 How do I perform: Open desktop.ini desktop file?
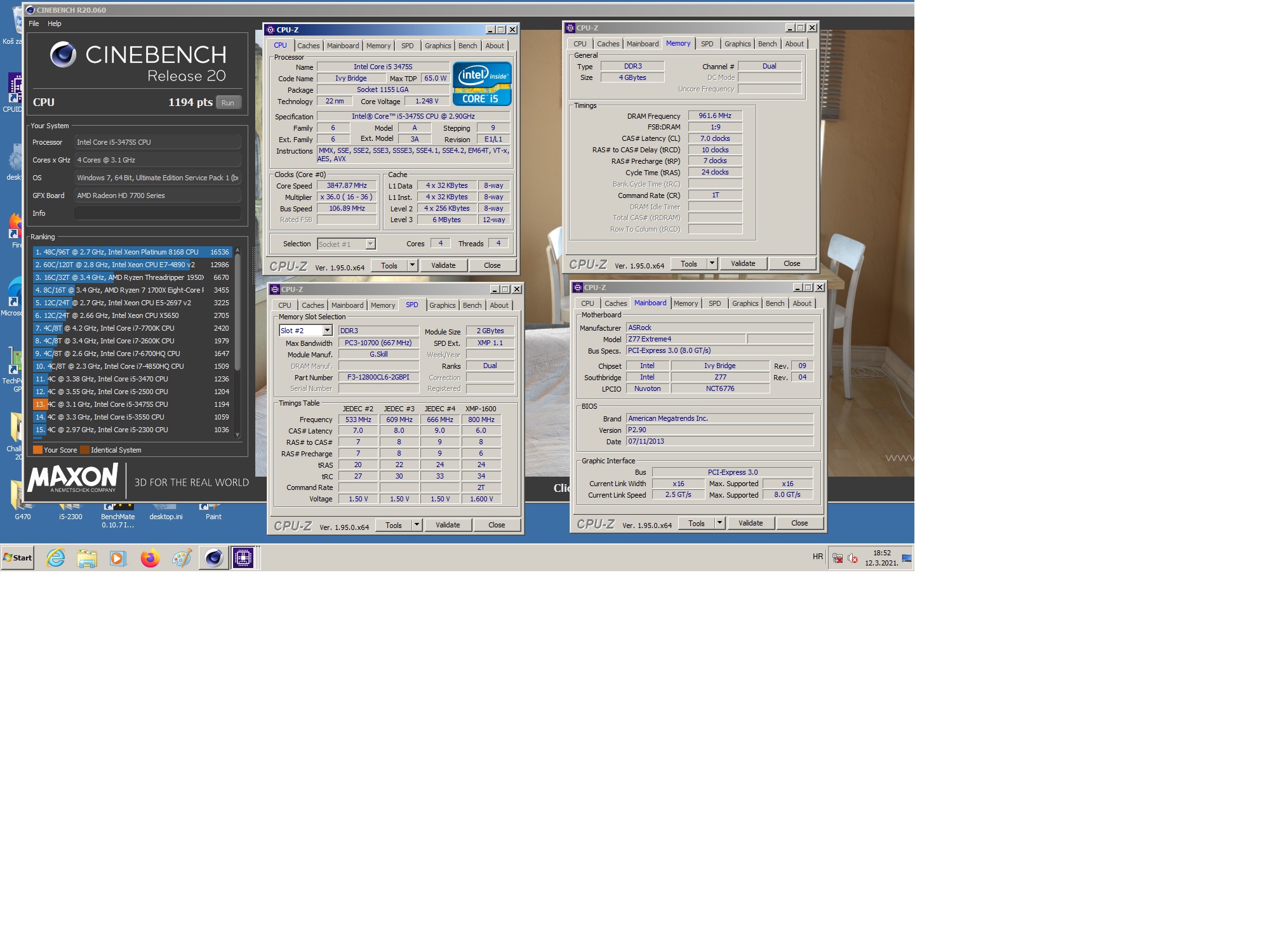[166, 512]
